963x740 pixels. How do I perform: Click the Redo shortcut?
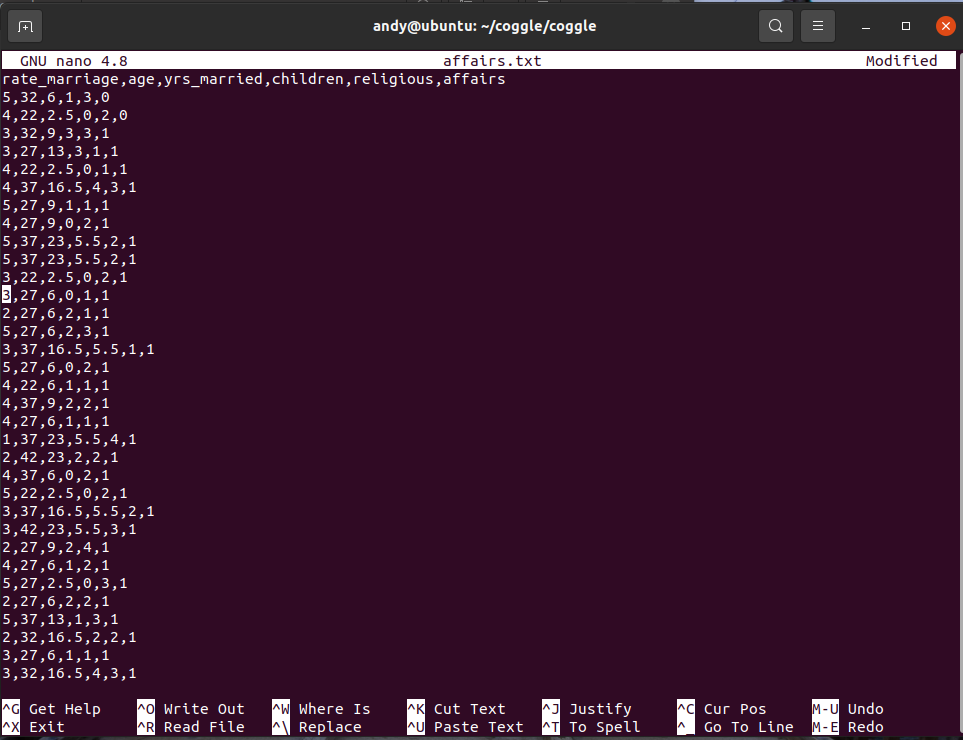848,727
